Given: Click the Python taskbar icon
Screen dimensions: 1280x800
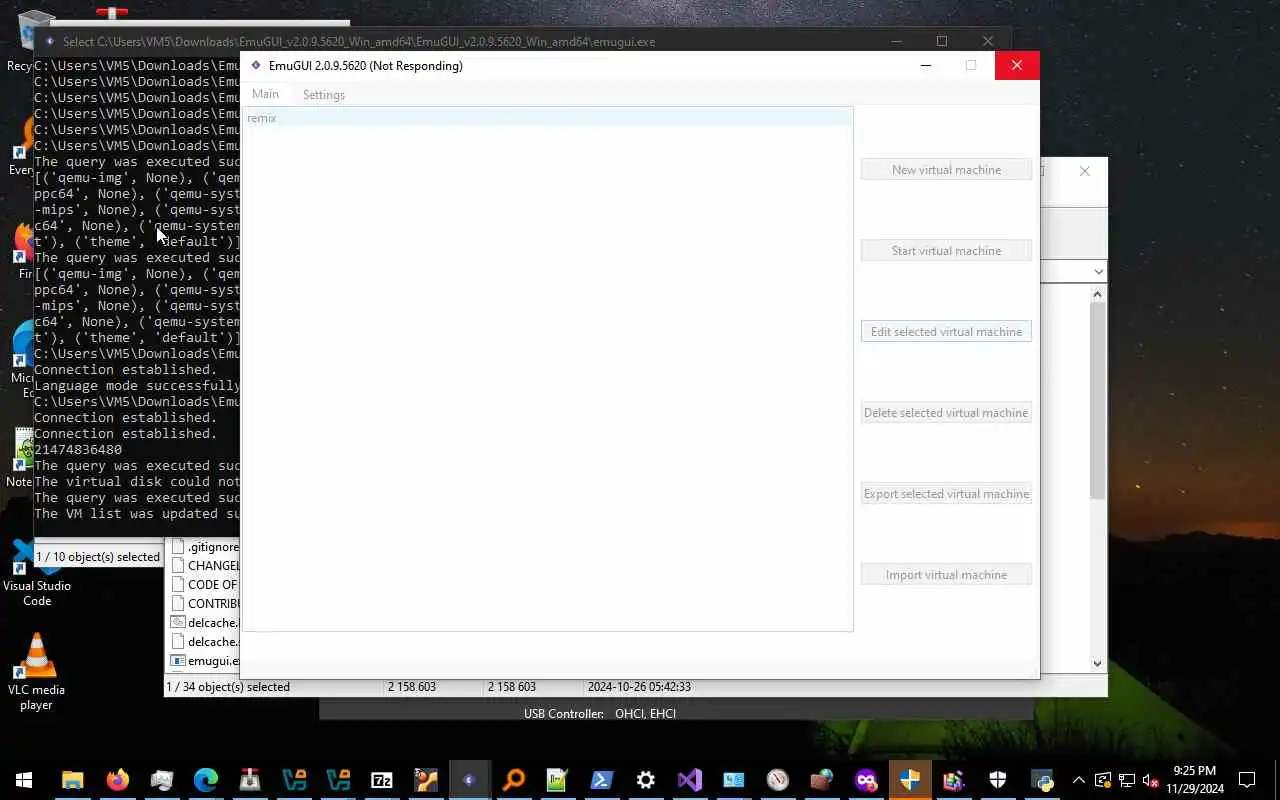Looking at the screenshot, I should [1042, 780].
